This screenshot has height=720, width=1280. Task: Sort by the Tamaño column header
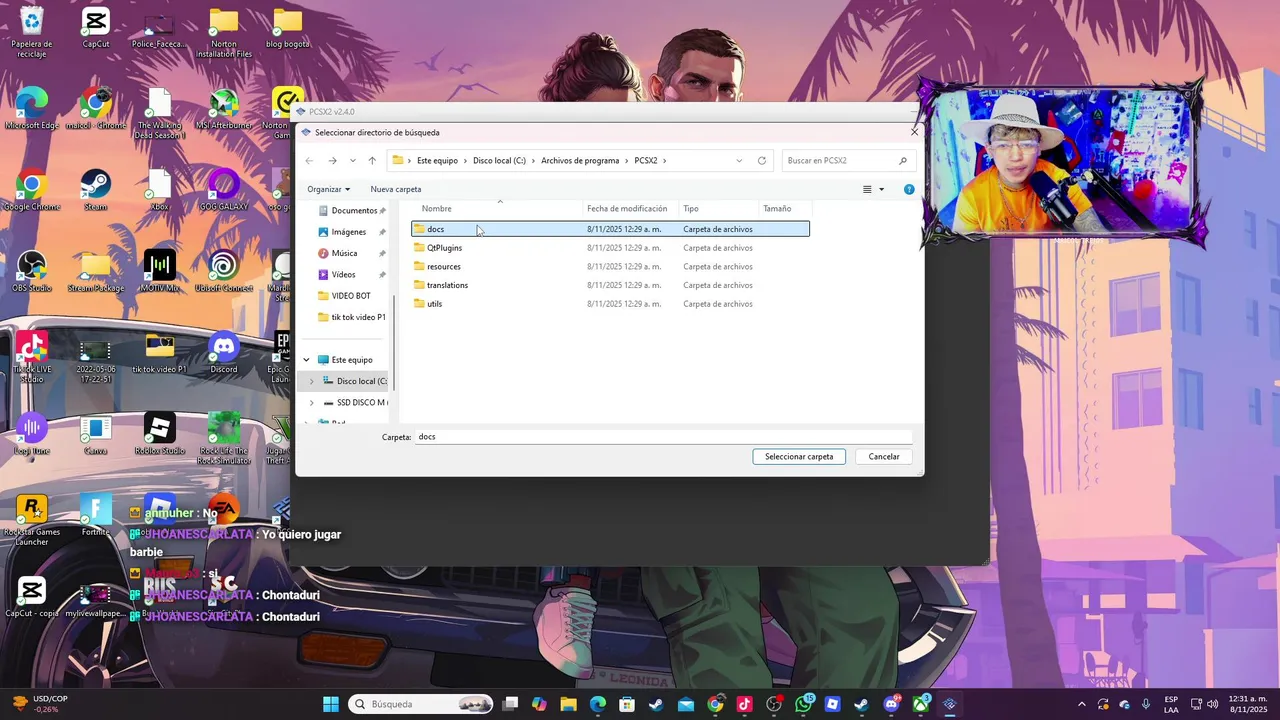[785, 209]
